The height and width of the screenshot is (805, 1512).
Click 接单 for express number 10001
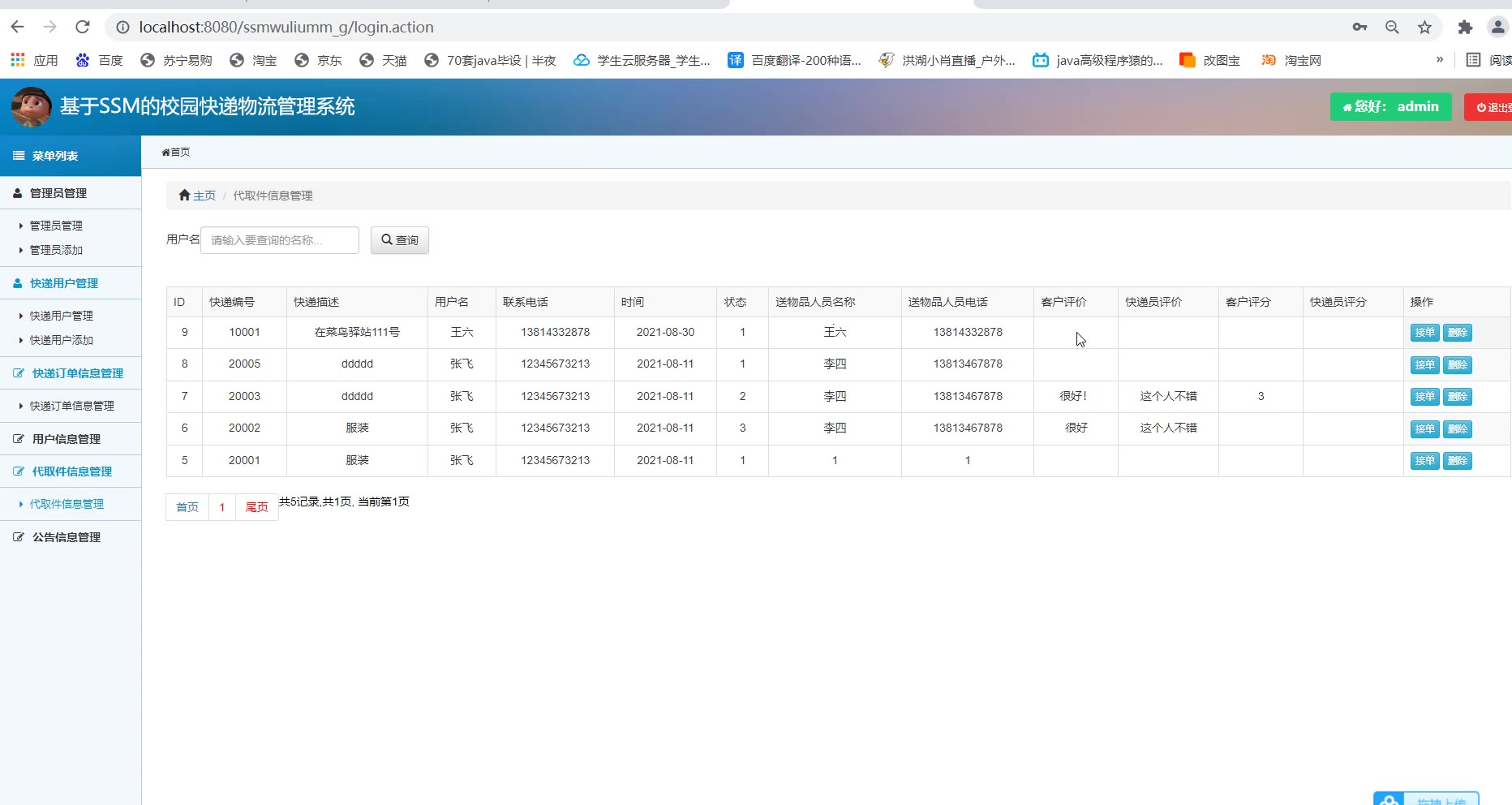pos(1424,333)
